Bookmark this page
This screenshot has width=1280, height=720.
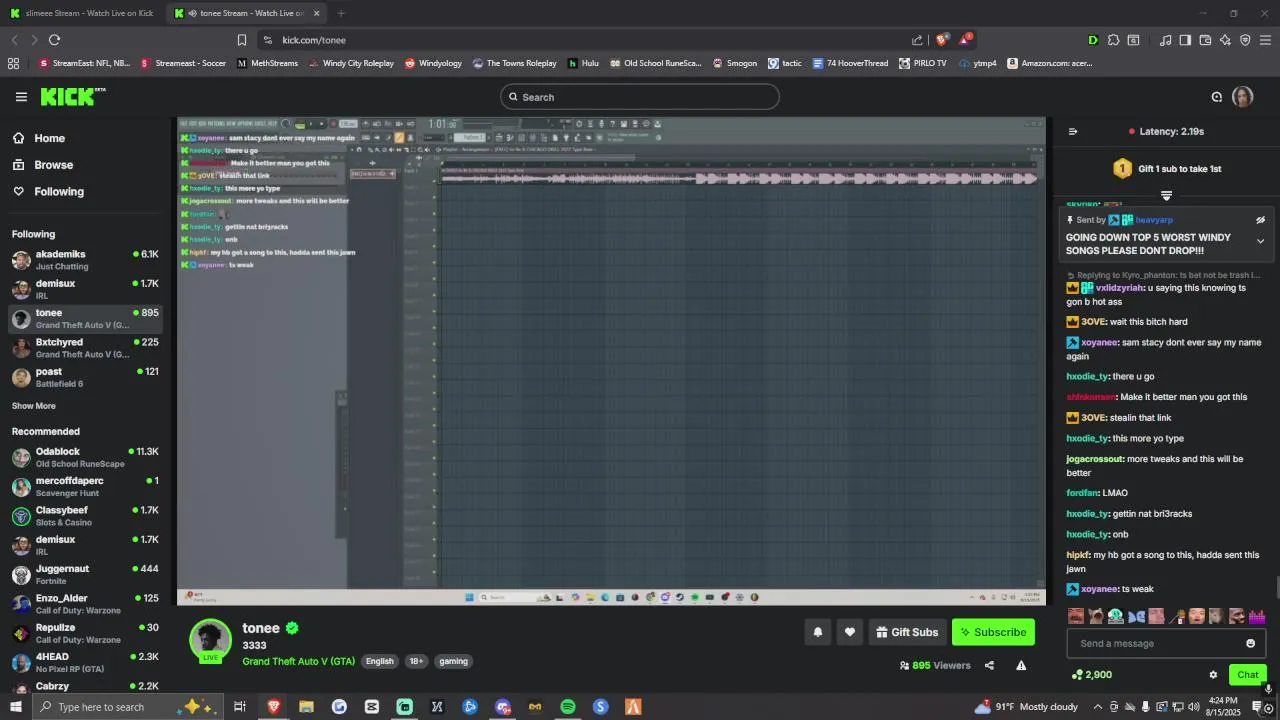[241, 40]
